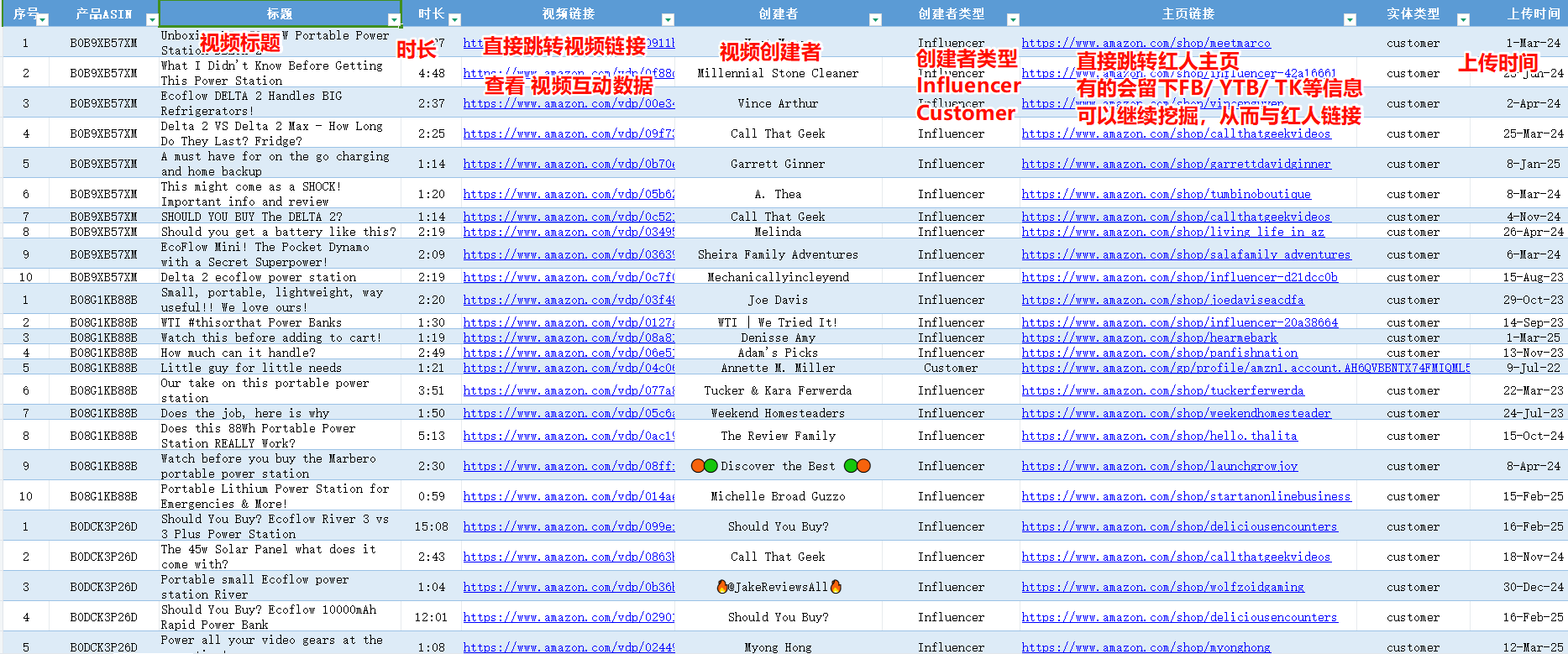Open the 序号 column filter dropdown
The image size is (1568, 654).
click(43, 19)
